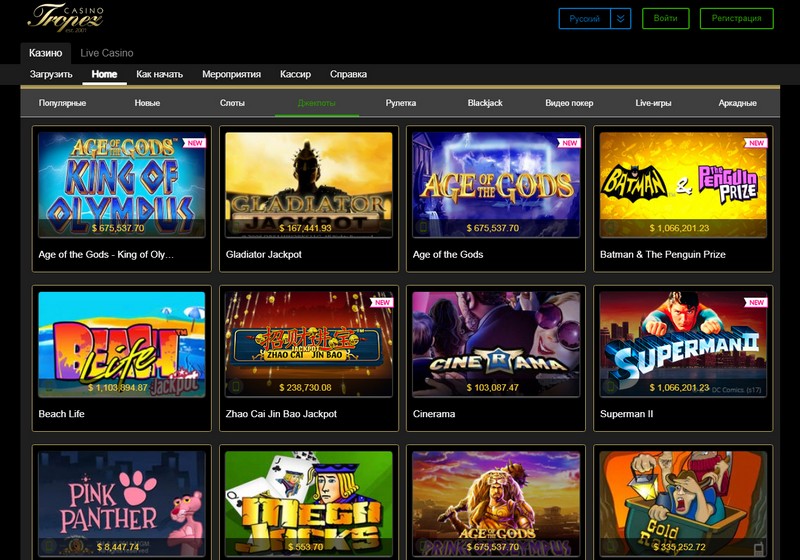Select the Русский language field

coord(585,19)
